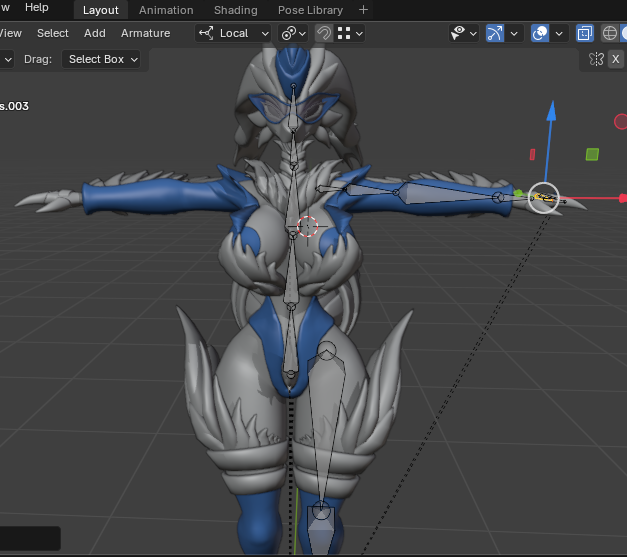The width and height of the screenshot is (627, 557).
Task: Expand gizmo options dropdown arrow
Action: (x=514, y=33)
